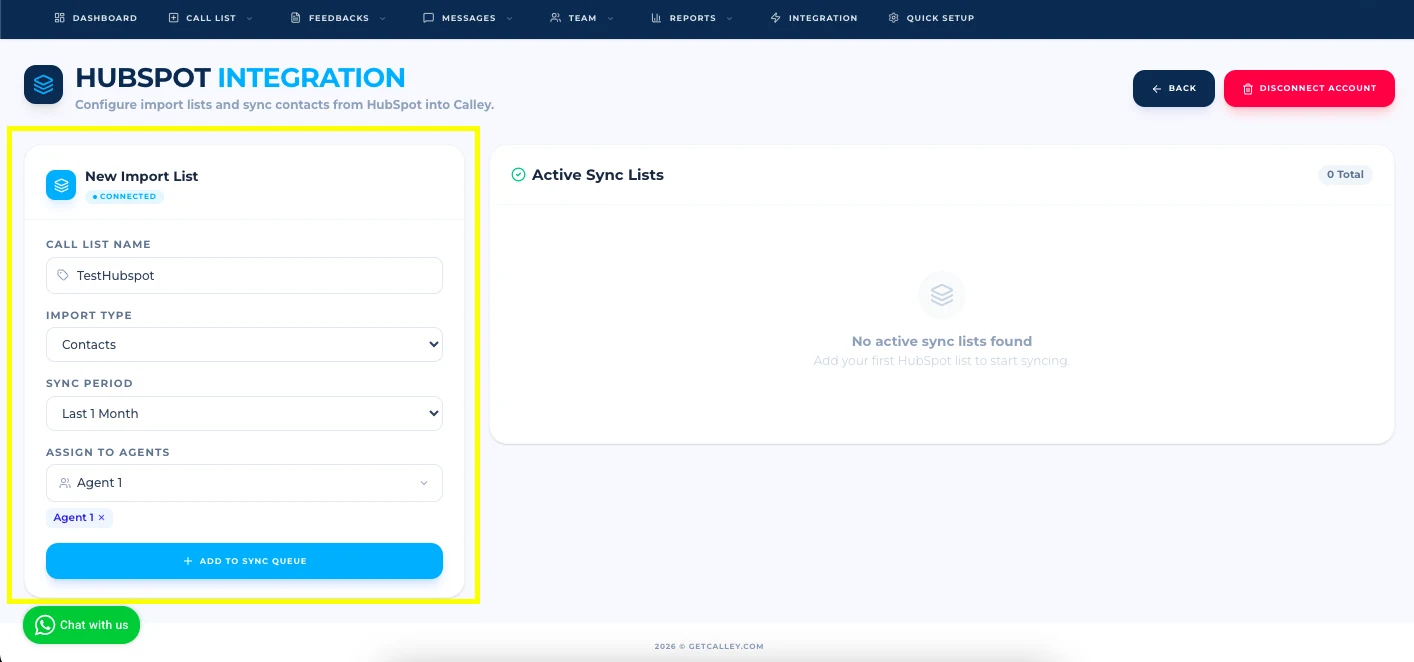Open the Call List menu
Screen dimensions: 1414x662
210,18
